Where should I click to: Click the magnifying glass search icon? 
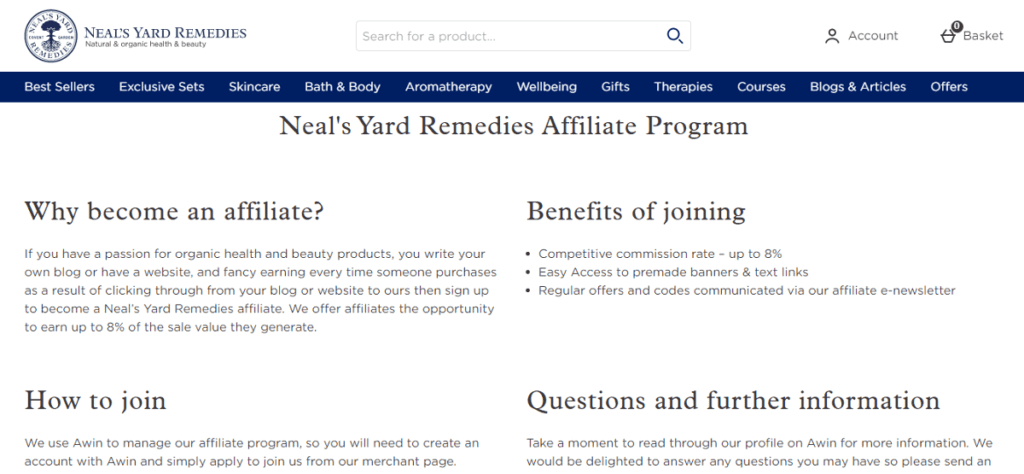(x=675, y=36)
